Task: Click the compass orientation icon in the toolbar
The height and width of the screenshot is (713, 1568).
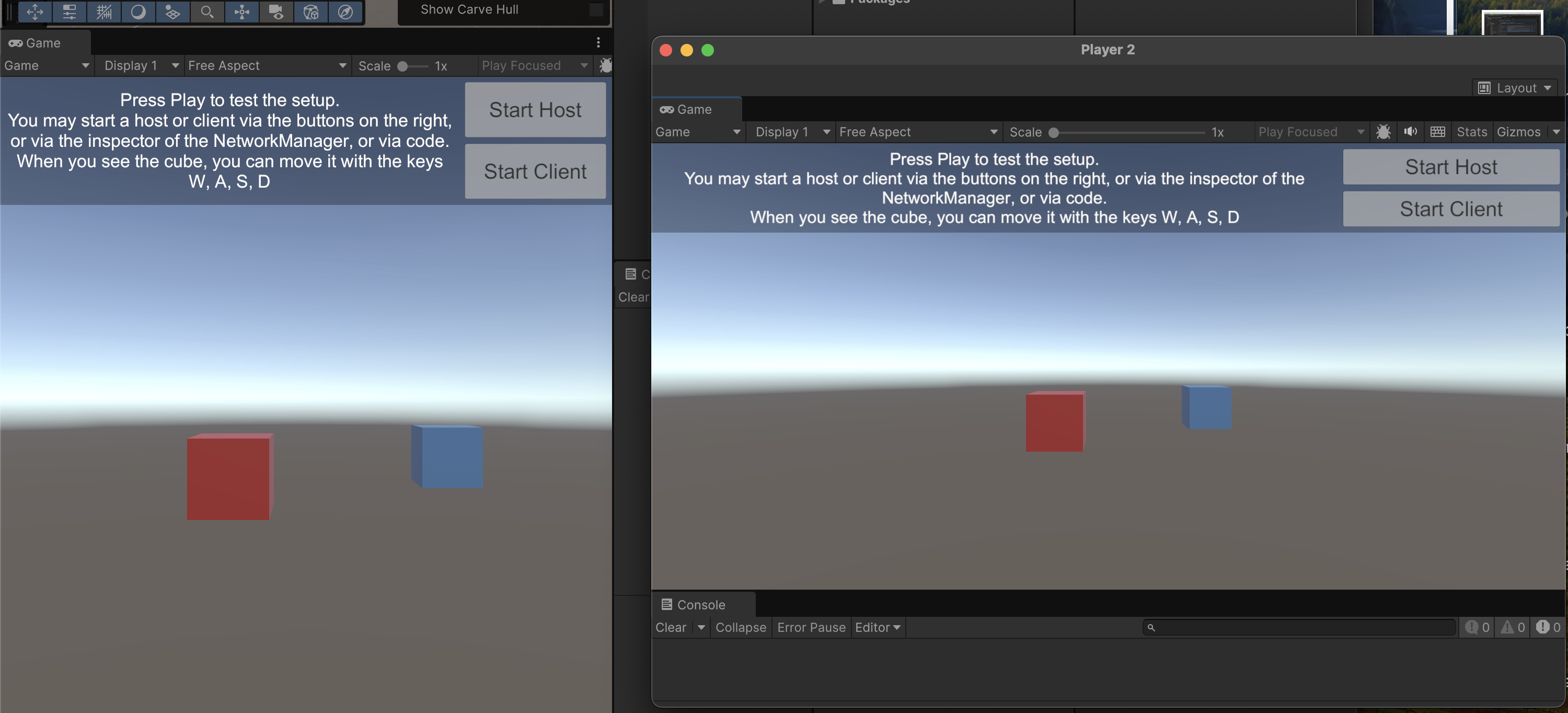Action: pos(345,12)
